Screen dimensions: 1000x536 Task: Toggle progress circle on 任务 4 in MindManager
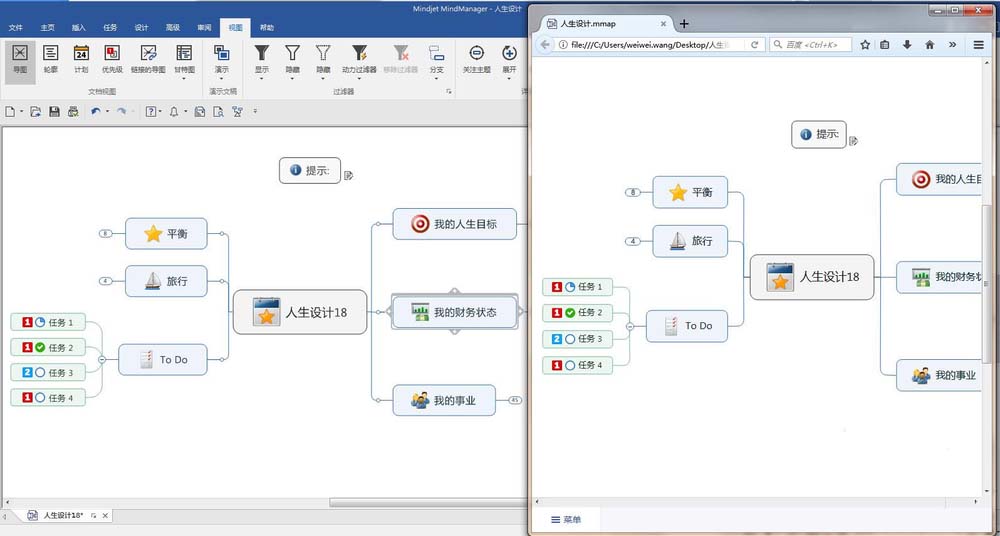[40, 398]
